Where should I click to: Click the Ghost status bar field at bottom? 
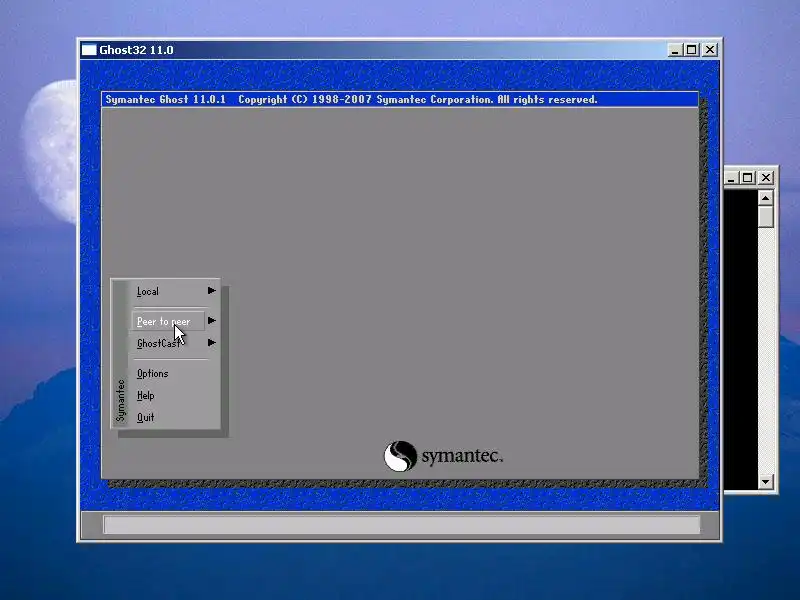[x=402, y=524]
